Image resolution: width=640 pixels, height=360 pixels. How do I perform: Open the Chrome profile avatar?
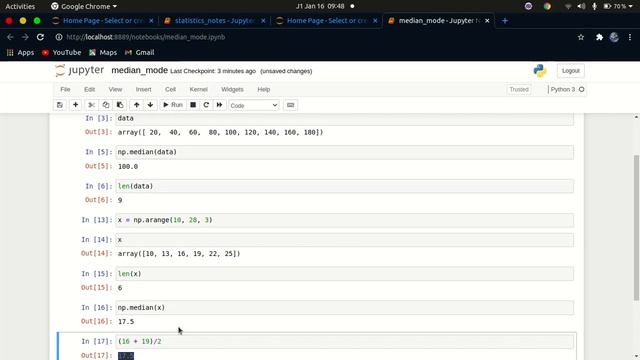point(614,37)
